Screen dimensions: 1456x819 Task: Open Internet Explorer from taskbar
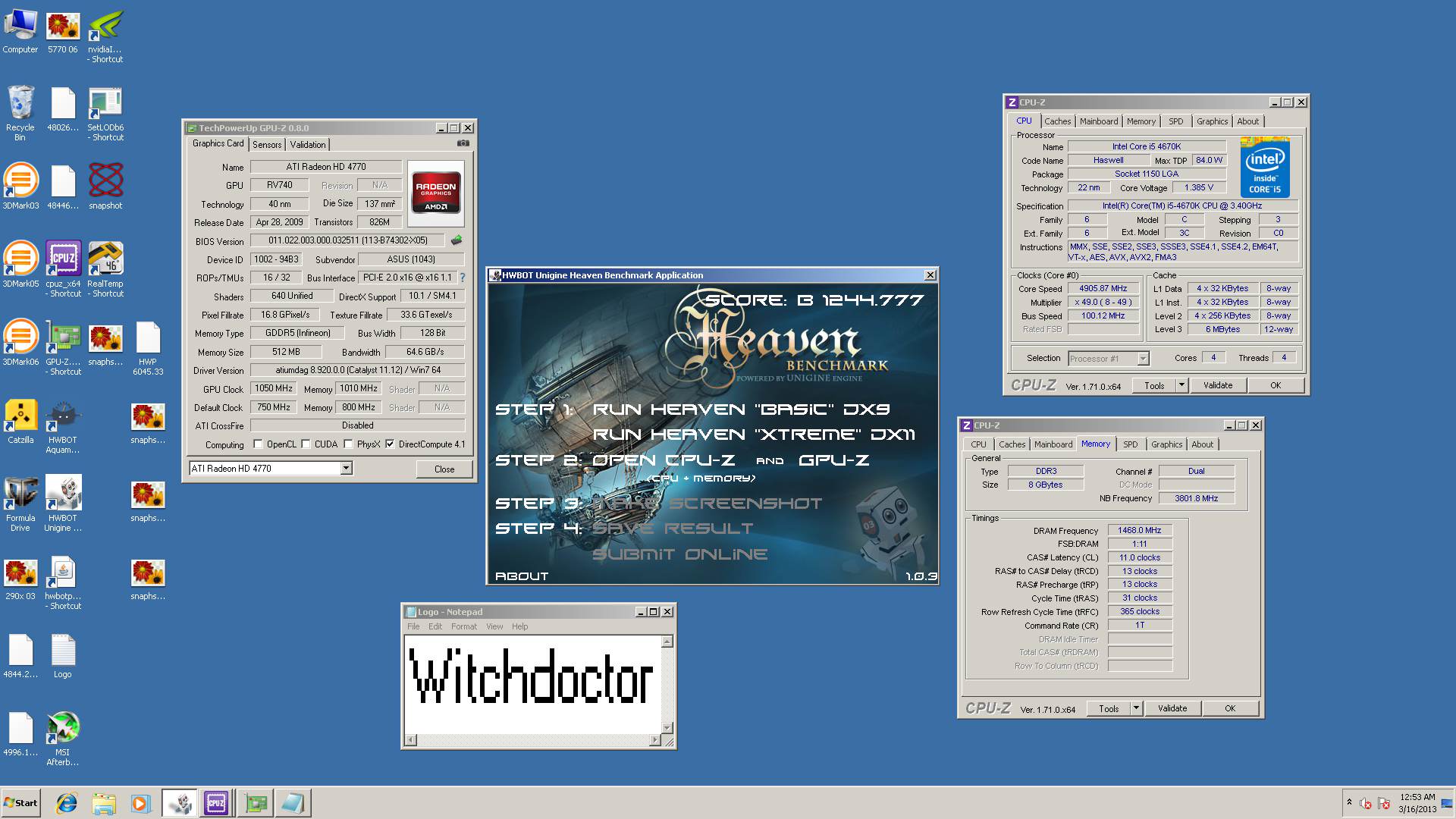pos(67,803)
